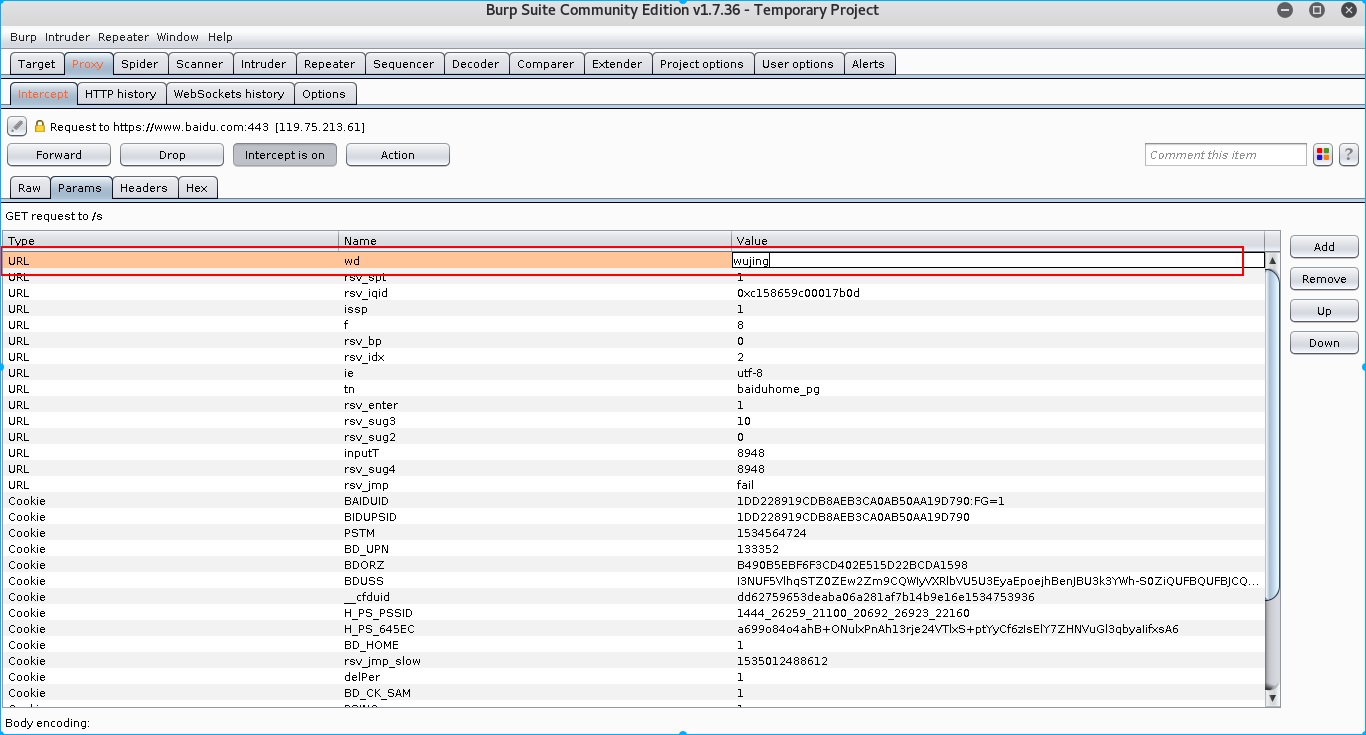Switch to the Spider tab
The width and height of the screenshot is (1366, 735).
(x=140, y=64)
